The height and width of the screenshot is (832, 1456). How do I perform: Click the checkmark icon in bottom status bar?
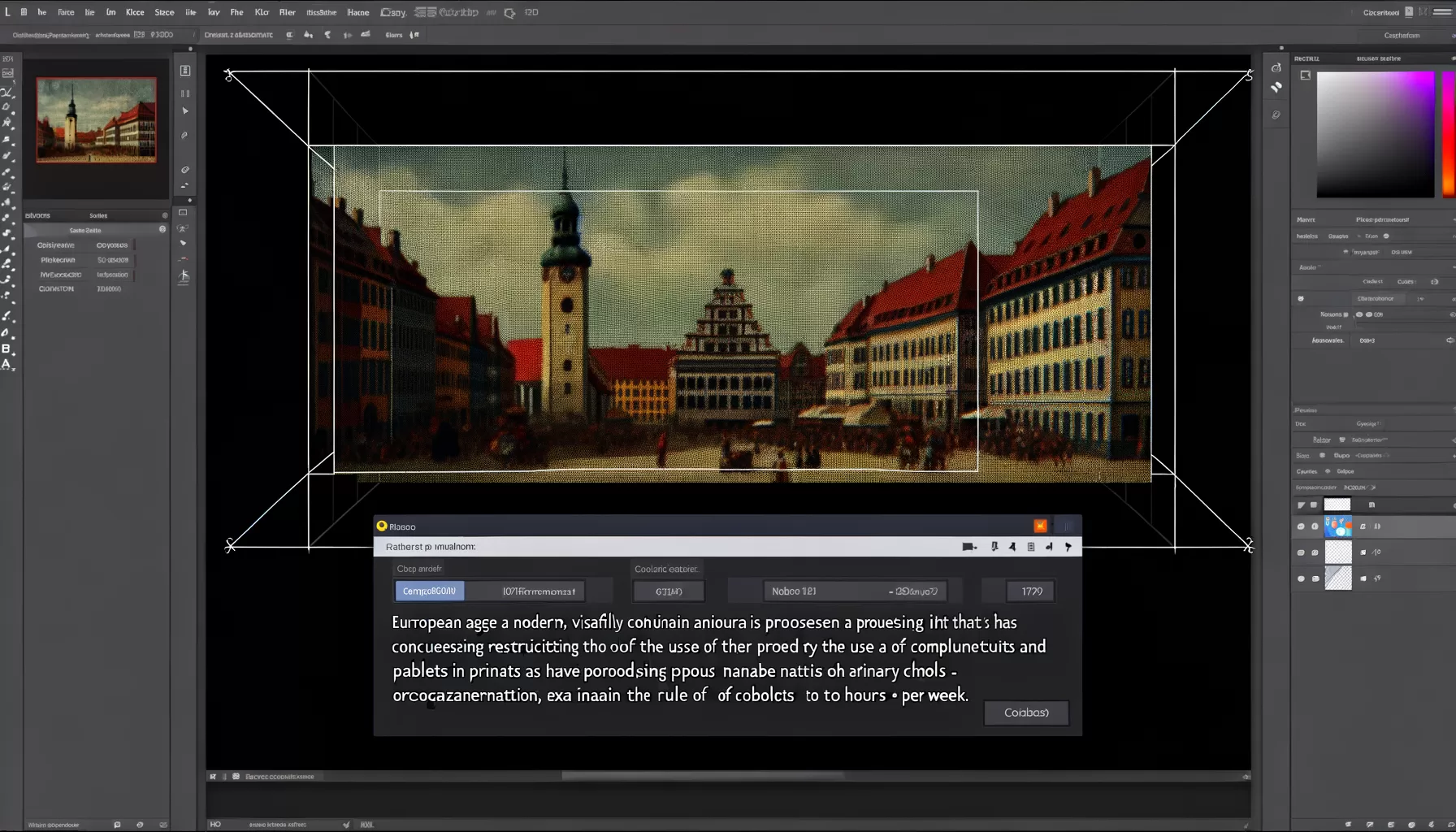(347, 824)
